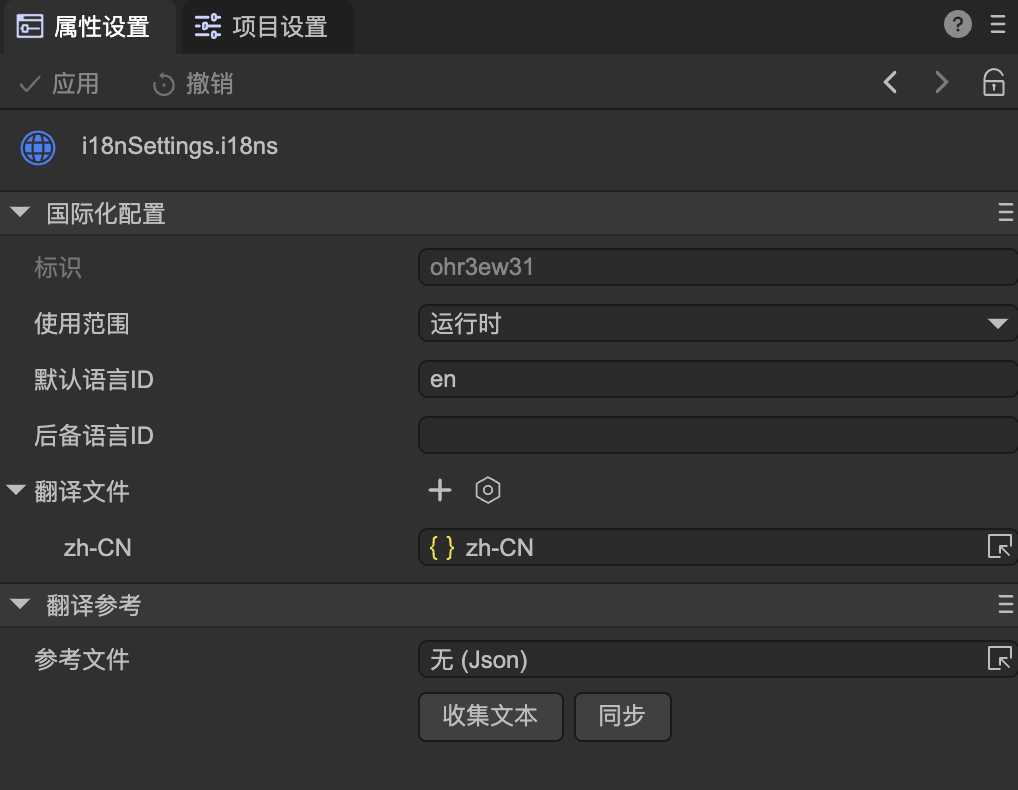This screenshot has height=790, width=1018.
Task: Open translation file settings hexagon icon
Action: 487,490
